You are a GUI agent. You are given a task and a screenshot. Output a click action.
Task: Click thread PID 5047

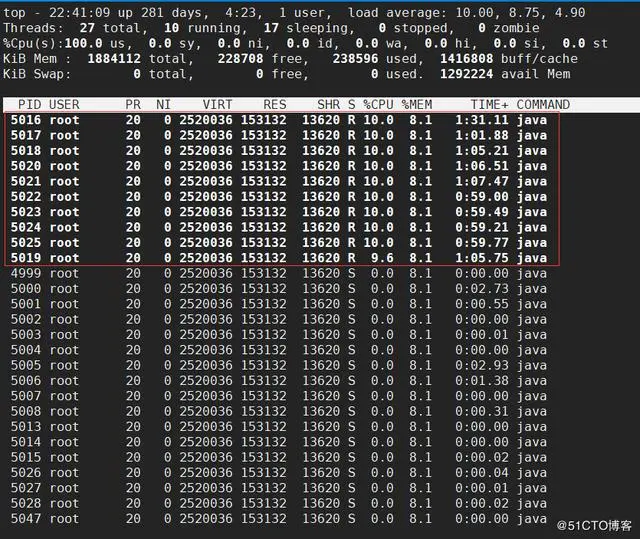pos(26,519)
